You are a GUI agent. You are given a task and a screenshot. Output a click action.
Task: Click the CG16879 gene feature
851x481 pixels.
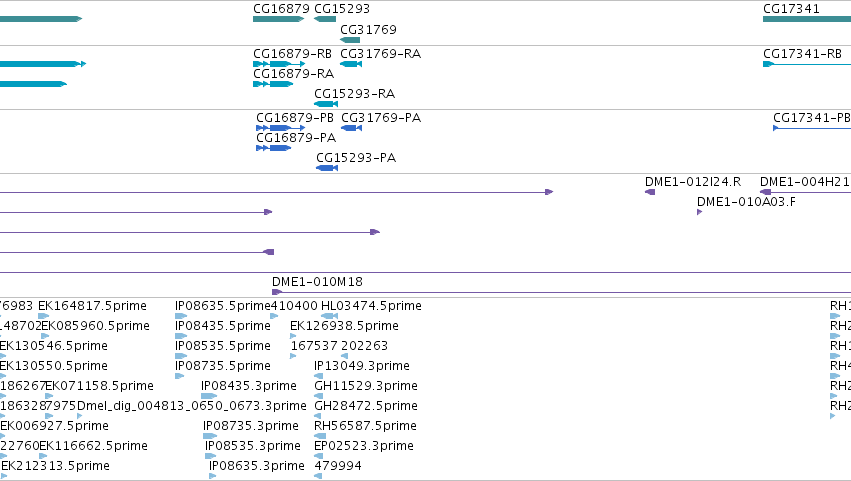pyautogui.click(x=278, y=19)
